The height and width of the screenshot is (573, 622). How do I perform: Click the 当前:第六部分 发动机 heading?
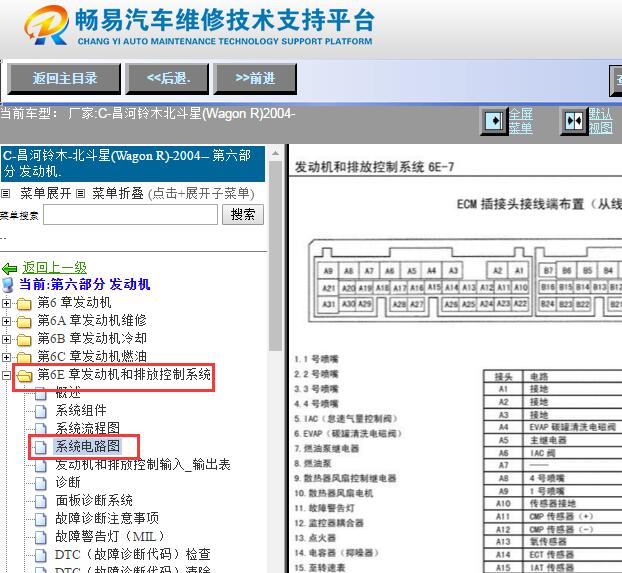point(84,285)
